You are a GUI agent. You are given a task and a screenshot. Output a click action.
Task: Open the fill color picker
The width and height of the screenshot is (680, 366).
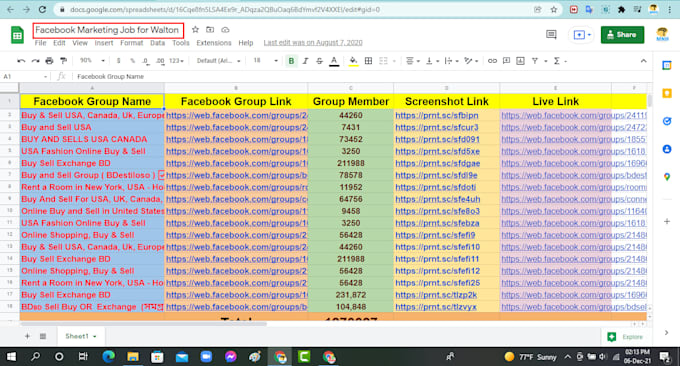[353, 61]
